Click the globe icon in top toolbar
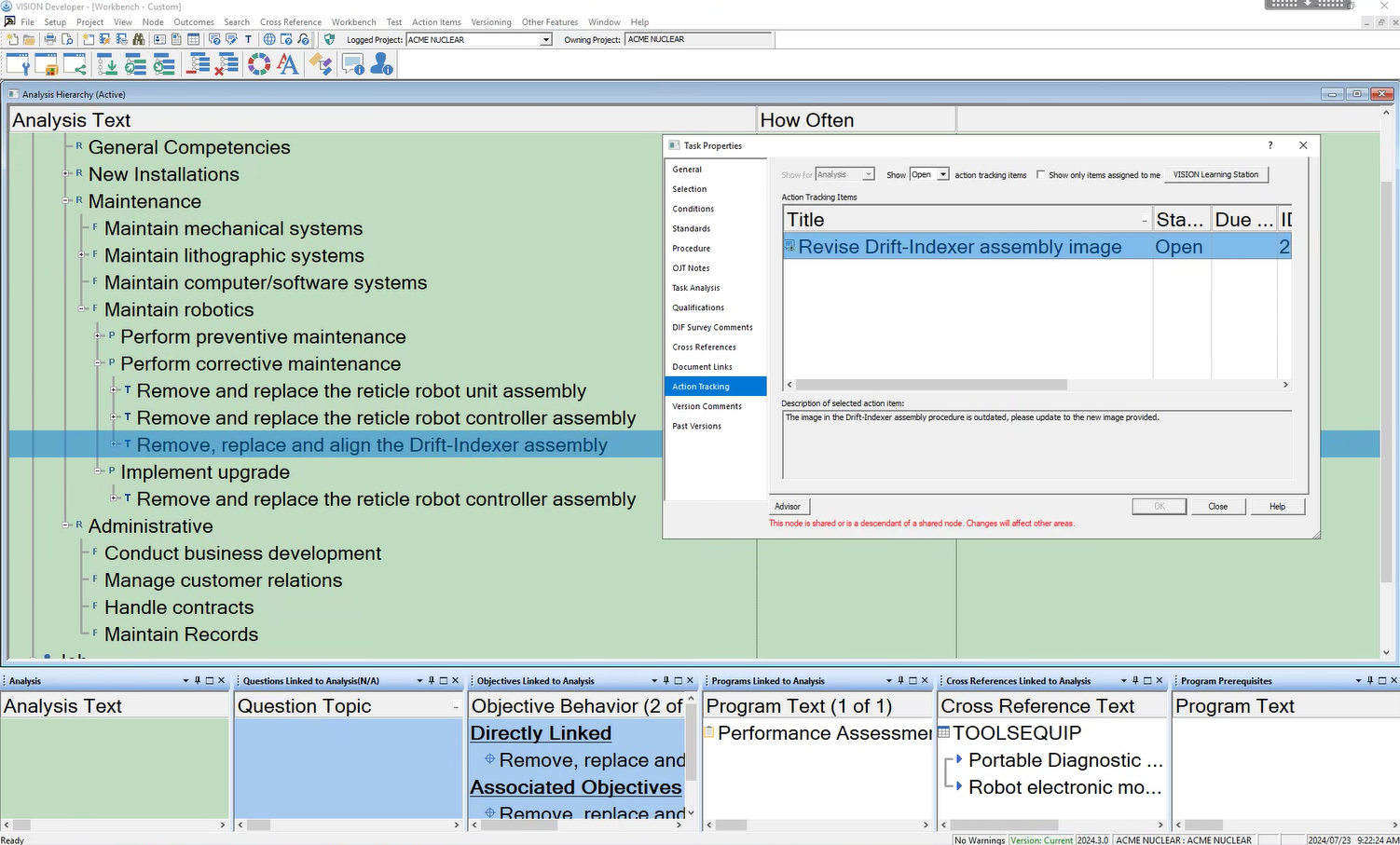 pyautogui.click(x=269, y=39)
